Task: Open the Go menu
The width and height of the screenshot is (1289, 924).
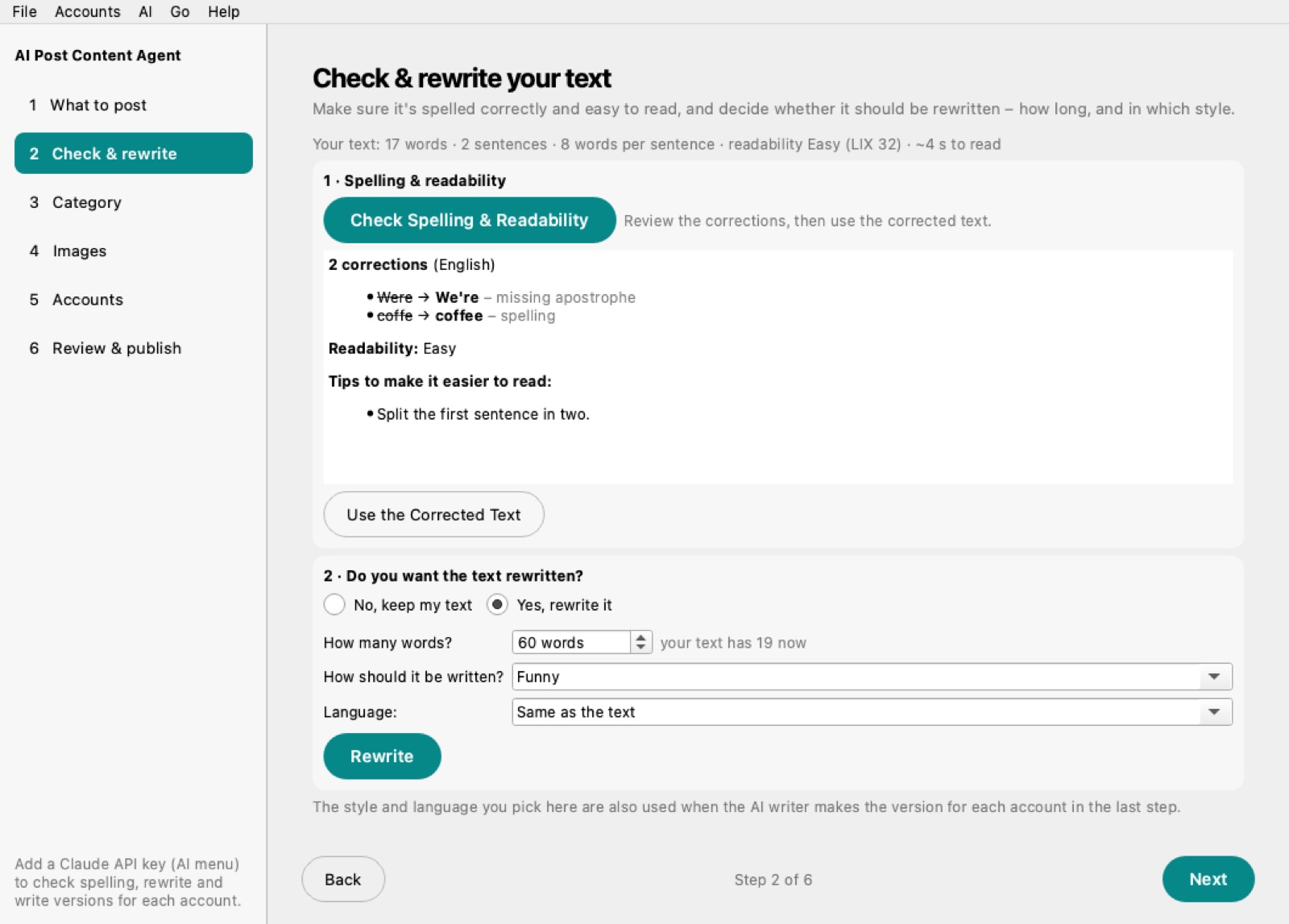Action: click(x=180, y=11)
